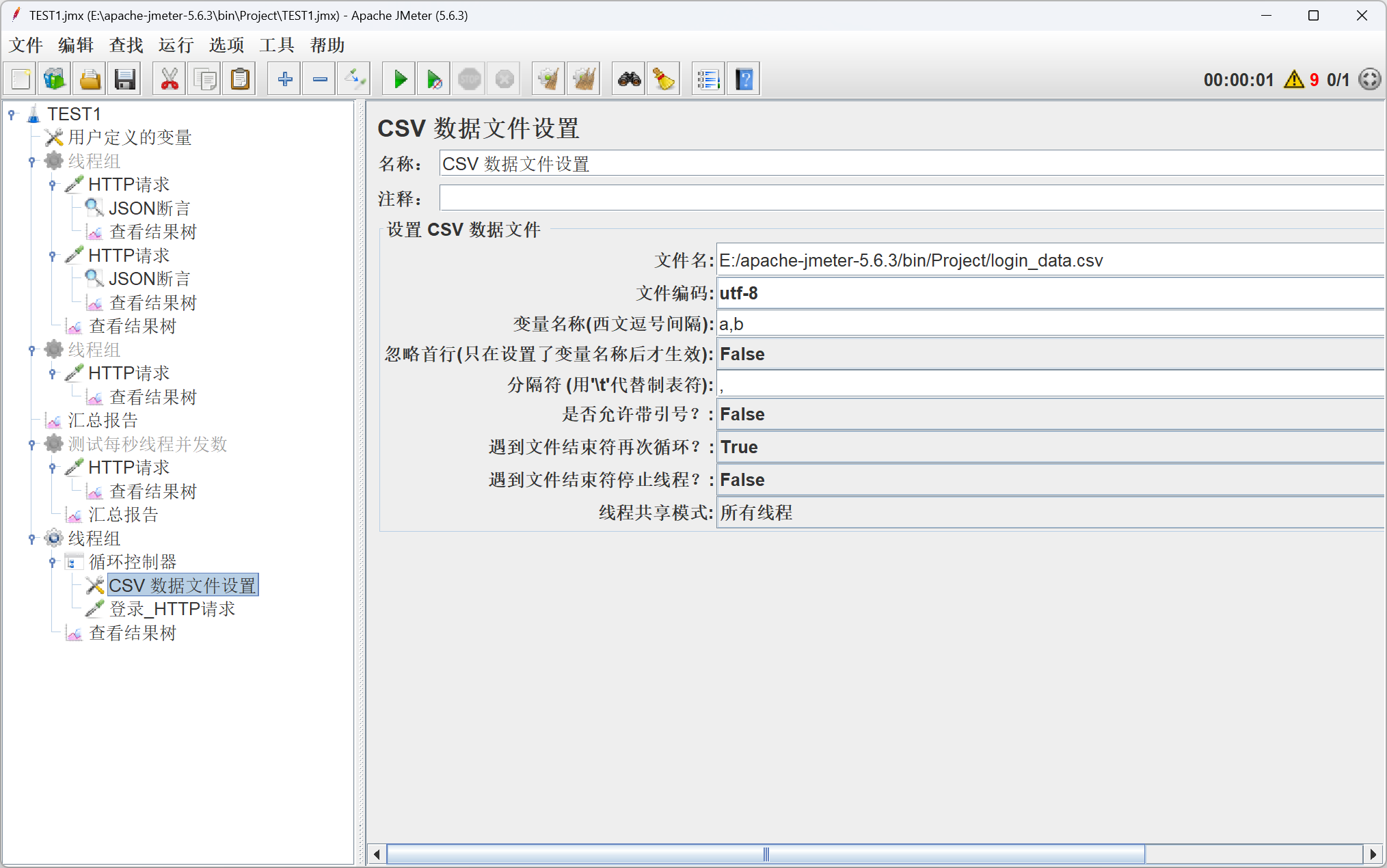Click the 变量名称 field containing a,b
The height and width of the screenshot is (868, 1387).
(x=1050, y=324)
